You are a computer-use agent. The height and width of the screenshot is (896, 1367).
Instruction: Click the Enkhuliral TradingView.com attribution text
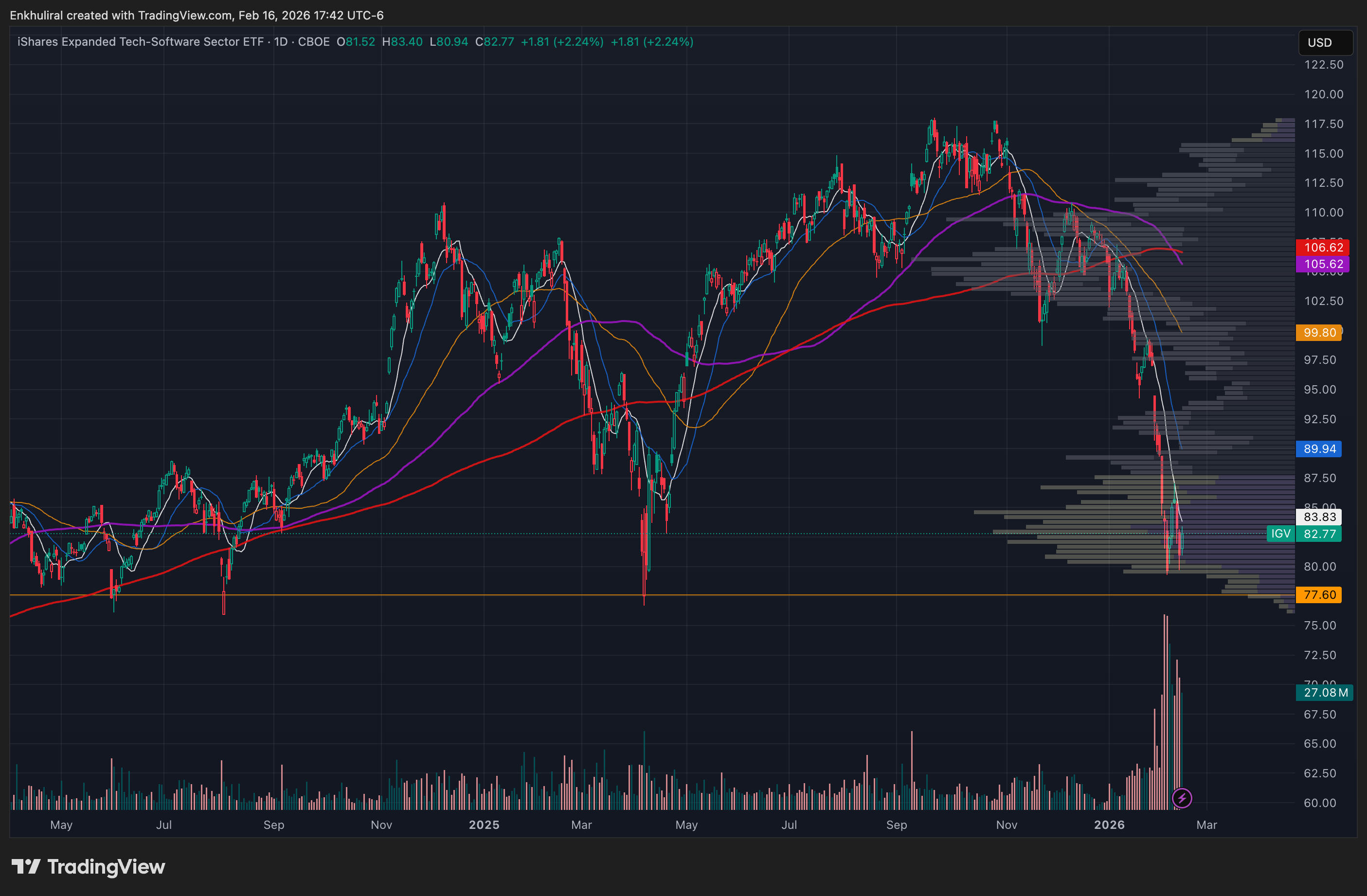click(197, 16)
